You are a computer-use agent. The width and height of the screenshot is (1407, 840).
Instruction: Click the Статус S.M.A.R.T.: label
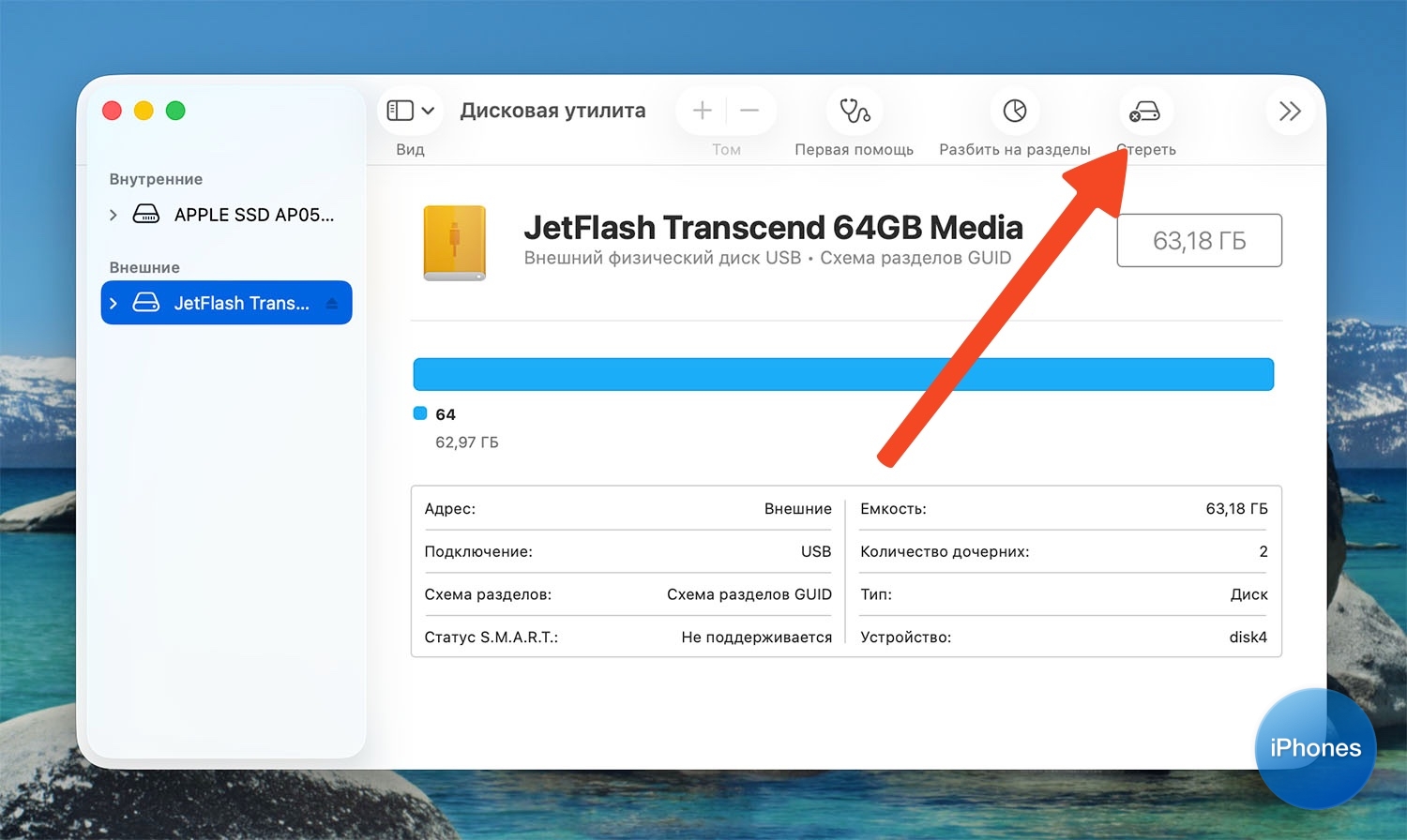point(492,637)
